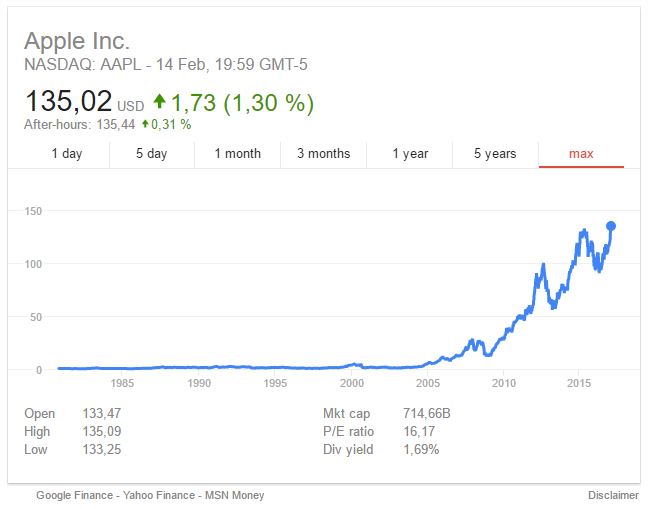The image size is (651, 509).
Task: Click the 2015 peak on the price line
Action: pos(583,231)
